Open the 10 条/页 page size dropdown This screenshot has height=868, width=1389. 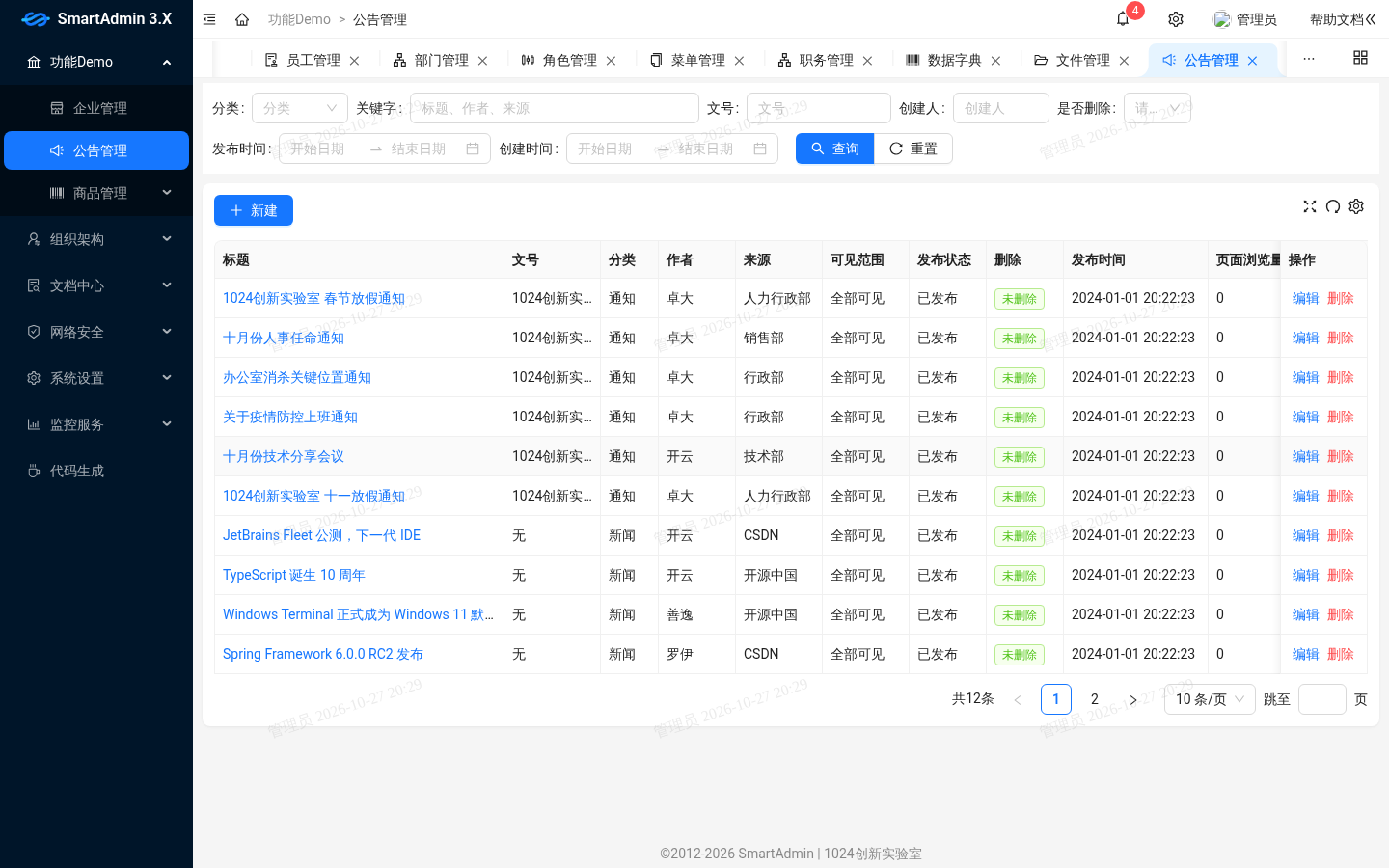tap(1210, 699)
